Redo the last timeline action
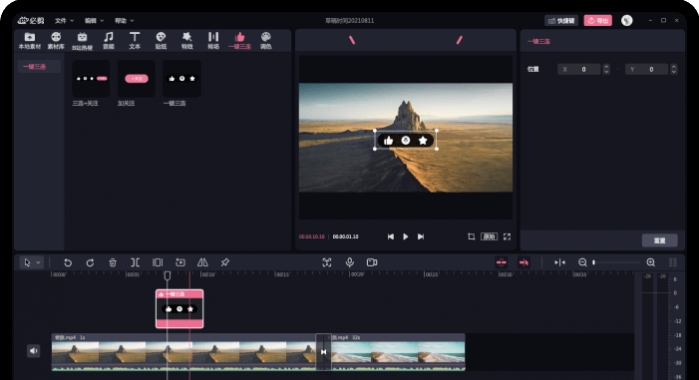Screen dimensions: 699x380 [90, 263]
